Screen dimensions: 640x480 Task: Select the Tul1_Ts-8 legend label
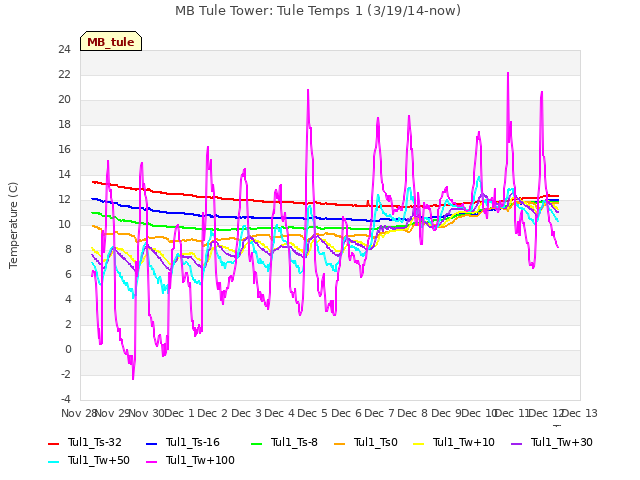click(x=294, y=442)
